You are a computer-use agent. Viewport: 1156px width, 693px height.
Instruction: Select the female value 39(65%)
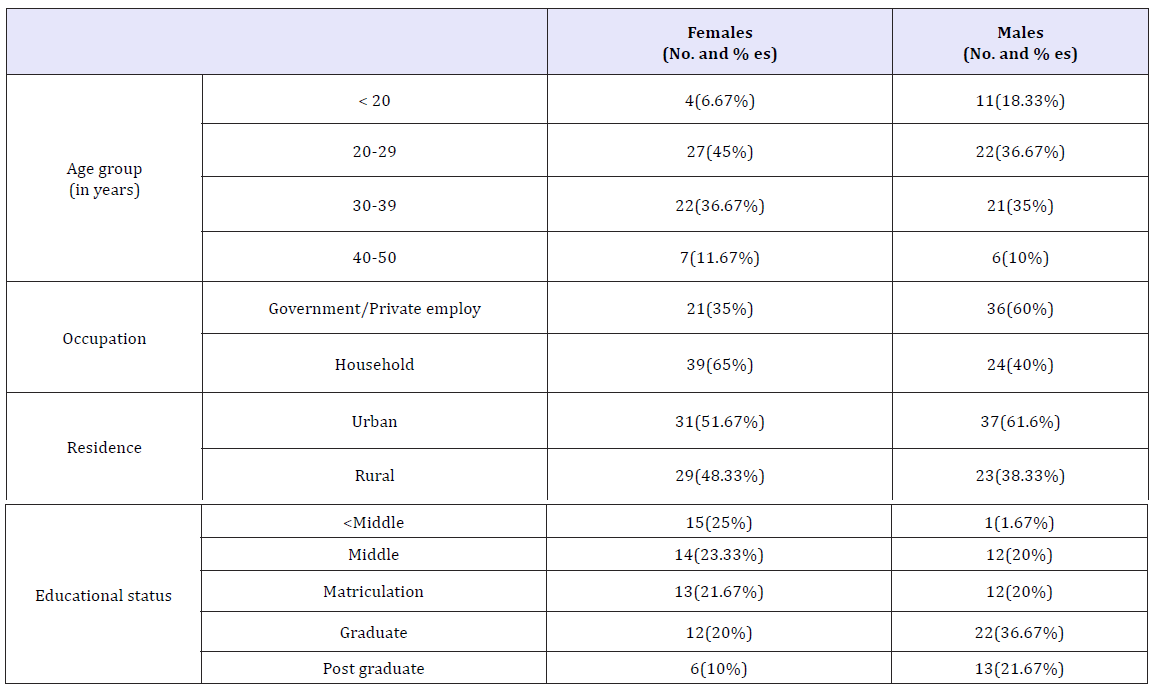click(720, 364)
